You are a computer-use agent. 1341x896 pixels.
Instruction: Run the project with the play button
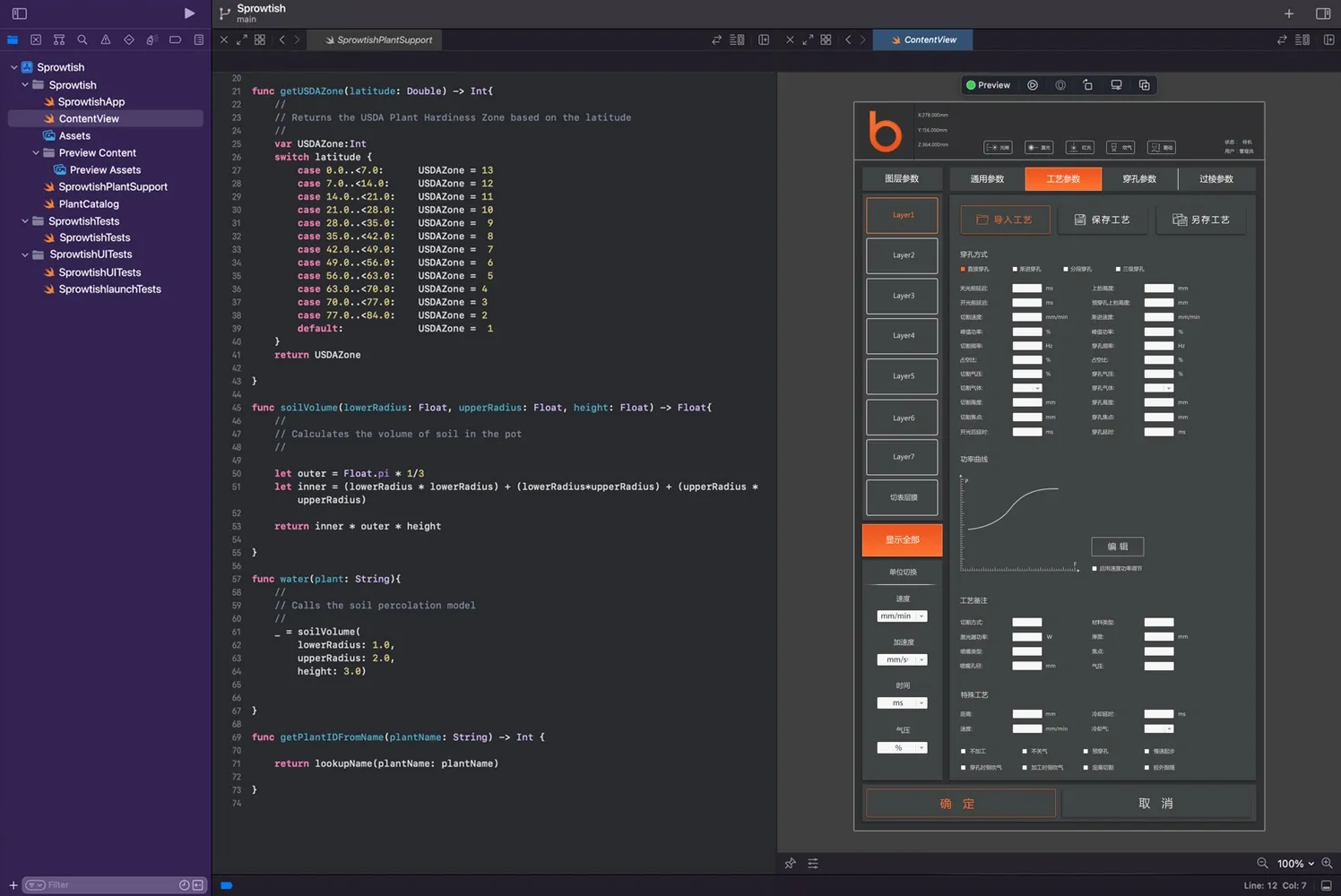[x=189, y=13]
